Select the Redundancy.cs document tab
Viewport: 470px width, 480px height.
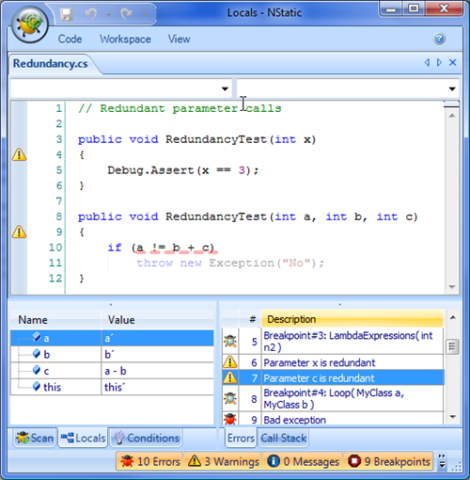coord(51,63)
